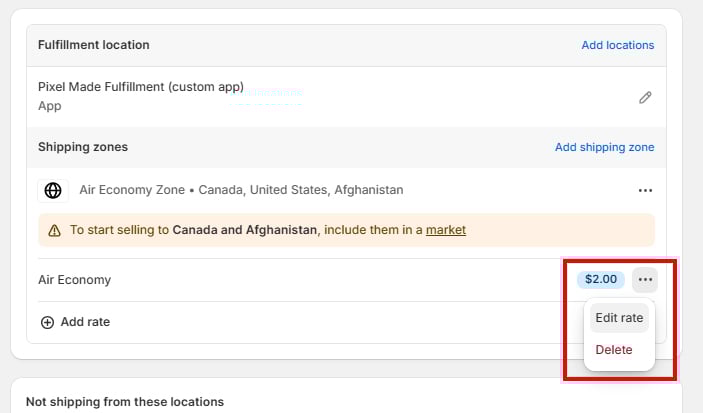Select the Air Economy rate name
This screenshot has width=703, height=413.
[74, 280]
